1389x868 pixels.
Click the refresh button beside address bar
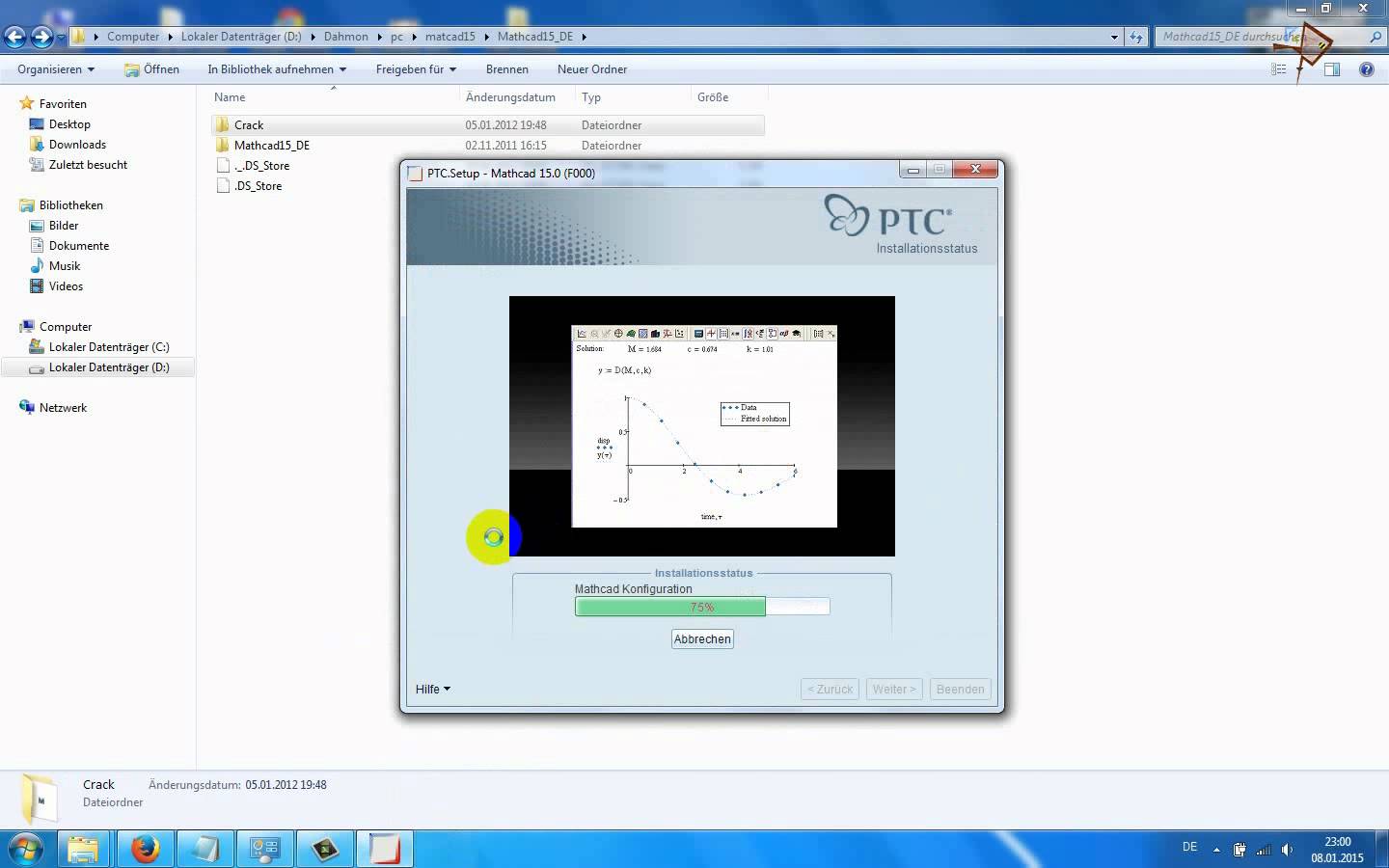1137,37
